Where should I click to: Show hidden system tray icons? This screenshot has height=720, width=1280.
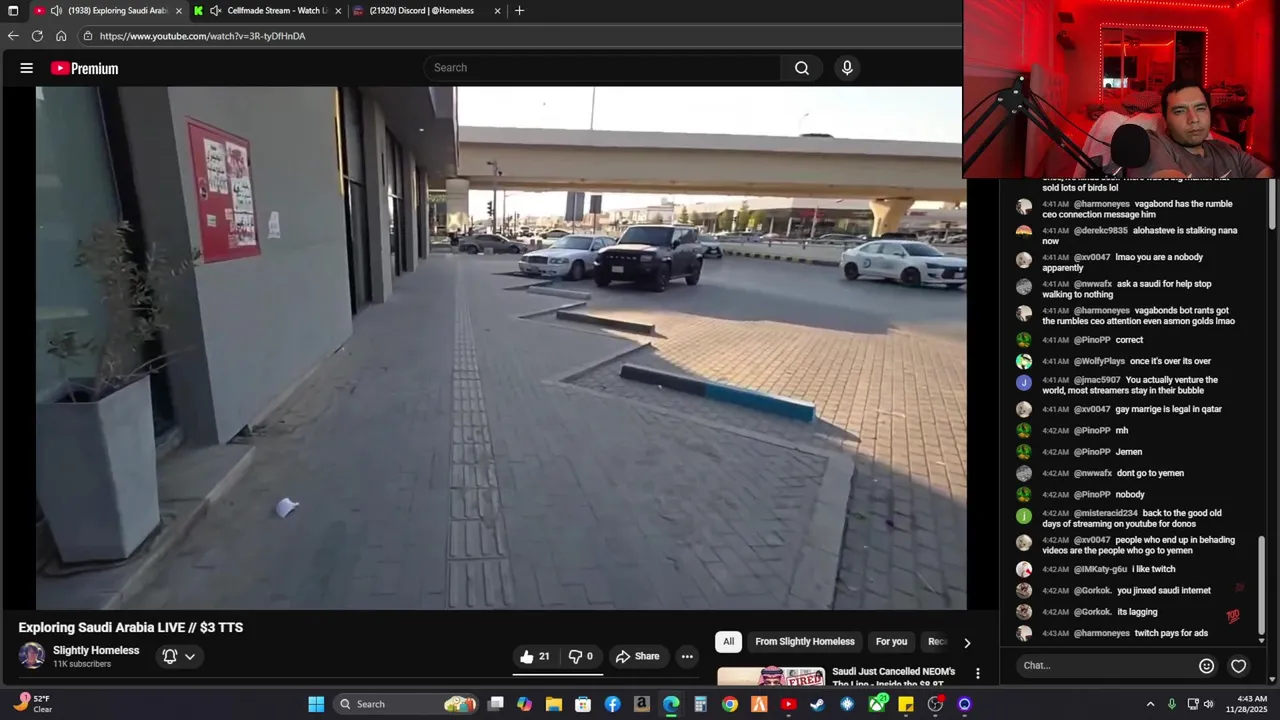[1150, 704]
